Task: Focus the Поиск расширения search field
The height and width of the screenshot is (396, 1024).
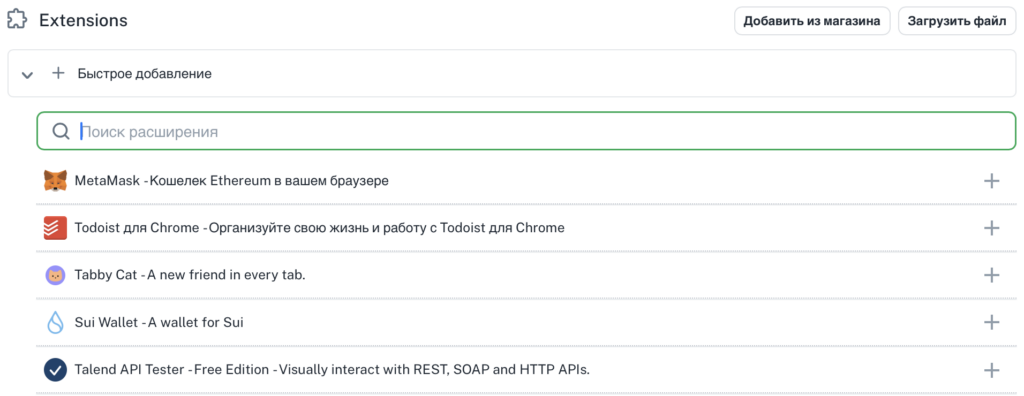Action: pyautogui.click(x=526, y=131)
